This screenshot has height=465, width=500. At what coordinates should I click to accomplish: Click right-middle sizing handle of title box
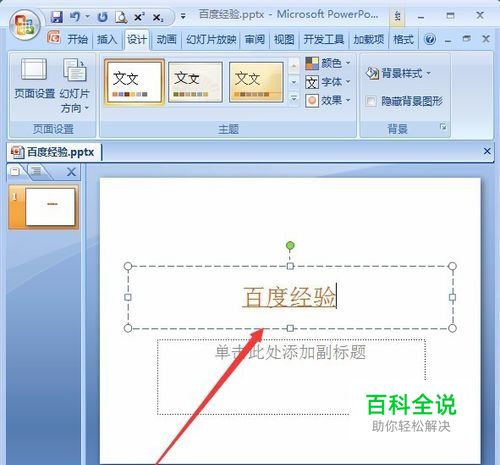tap(452, 297)
